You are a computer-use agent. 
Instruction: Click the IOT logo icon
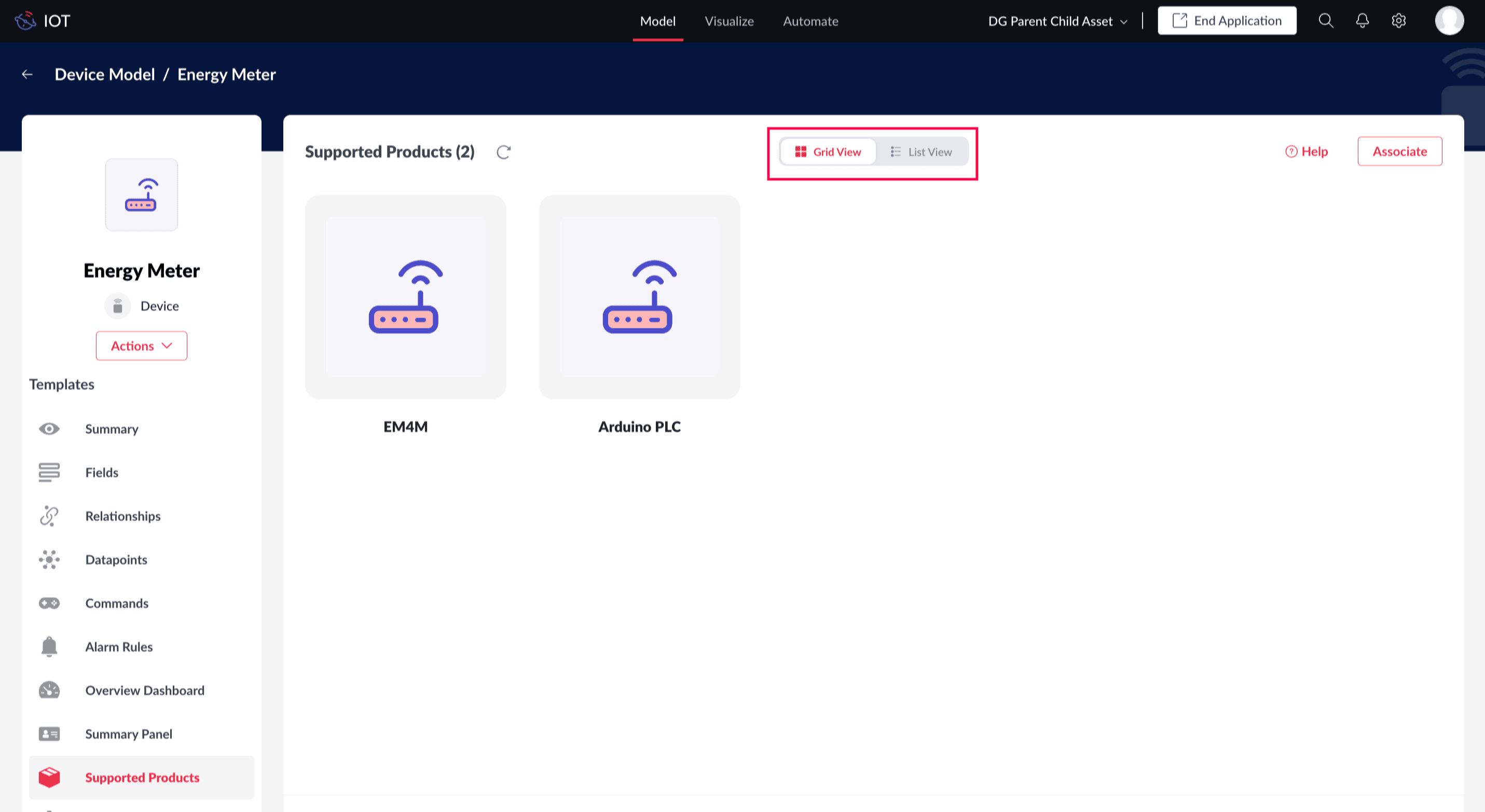tap(25, 21)
